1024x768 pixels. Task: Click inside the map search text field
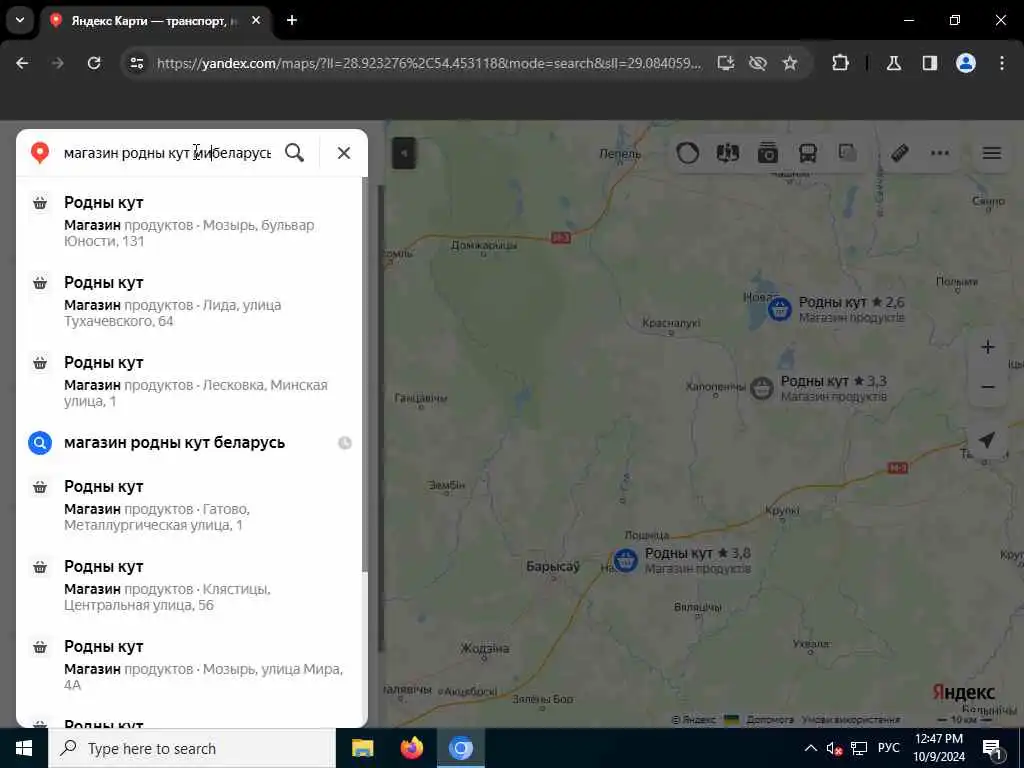pos(167,153)
